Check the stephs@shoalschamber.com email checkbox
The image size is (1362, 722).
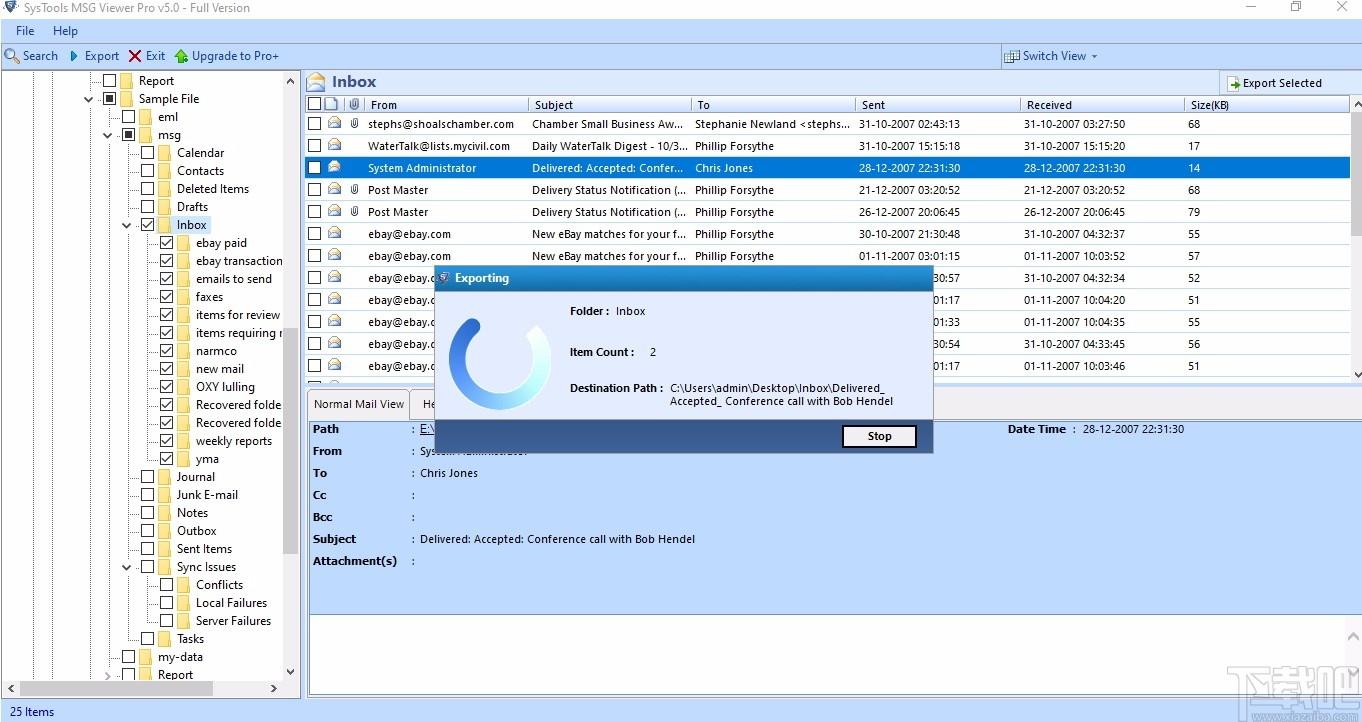(x=314, y=124)
